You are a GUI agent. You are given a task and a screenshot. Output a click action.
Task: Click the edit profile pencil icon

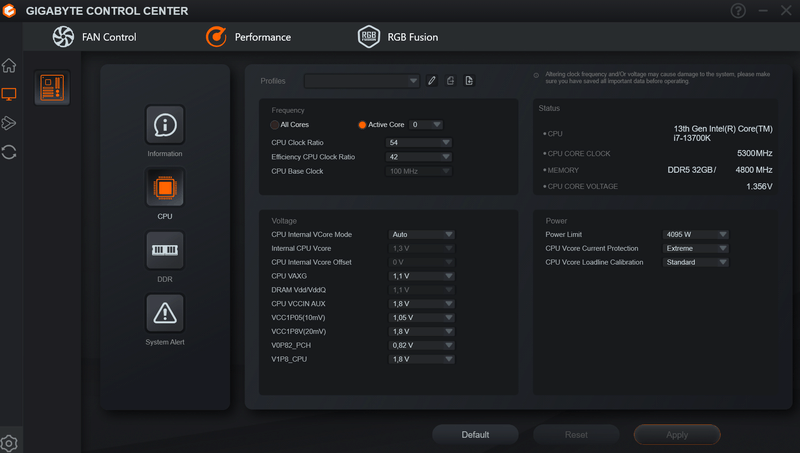[x=432, y=81]
